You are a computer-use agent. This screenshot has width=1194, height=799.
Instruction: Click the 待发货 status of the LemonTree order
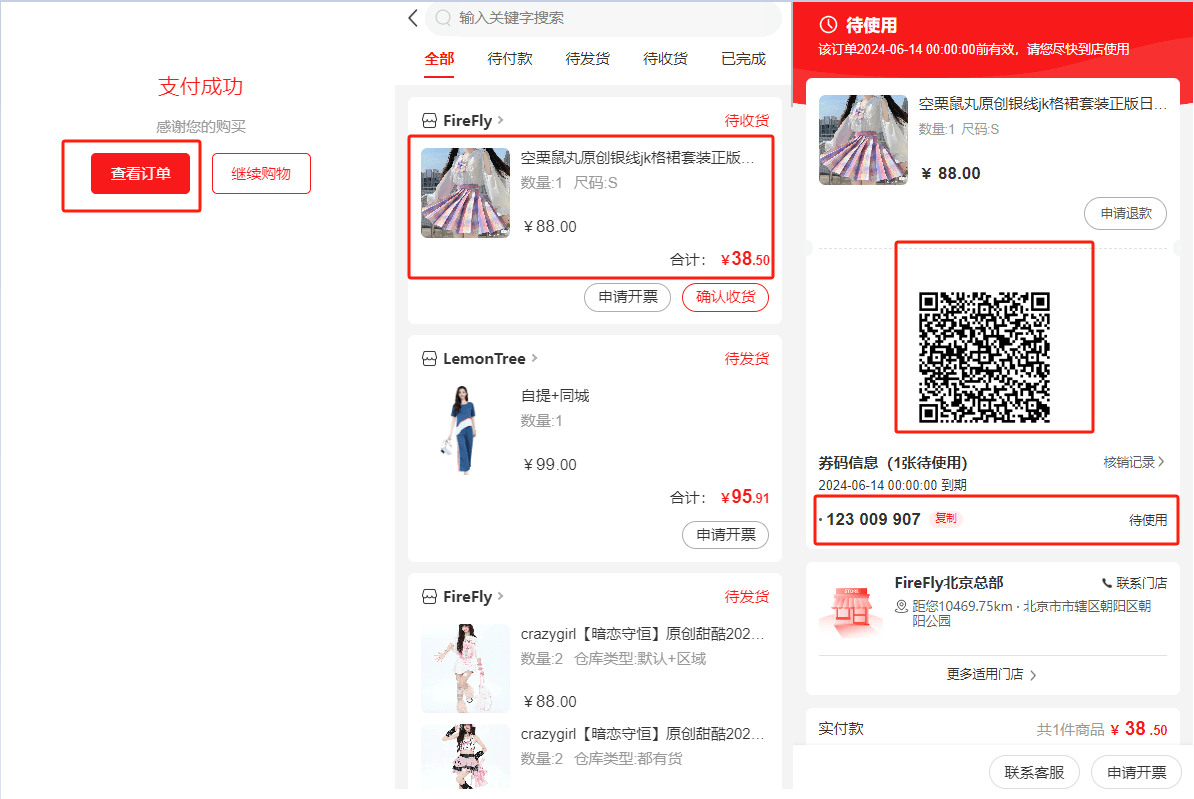(746, 358)
